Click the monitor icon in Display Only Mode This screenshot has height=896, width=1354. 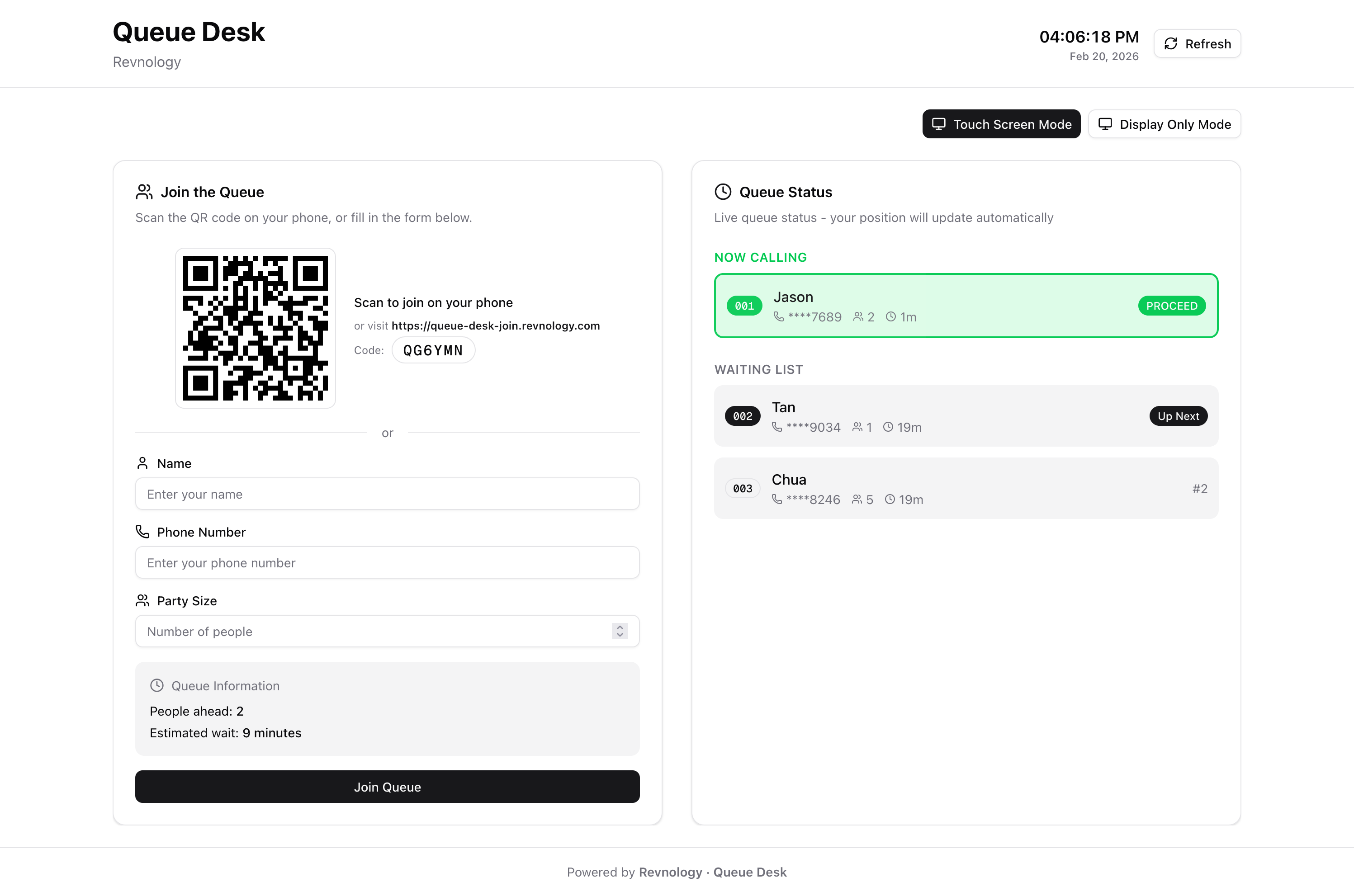pos(1105,124)
